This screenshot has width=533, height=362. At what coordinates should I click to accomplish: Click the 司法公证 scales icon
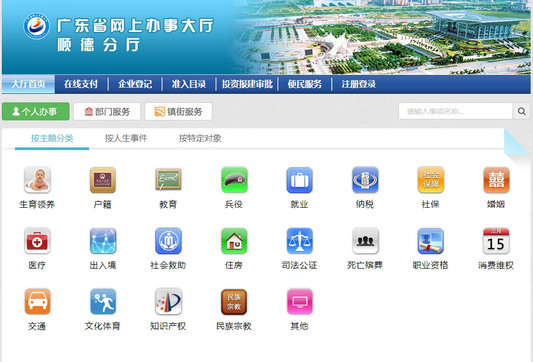coord(299,241)
